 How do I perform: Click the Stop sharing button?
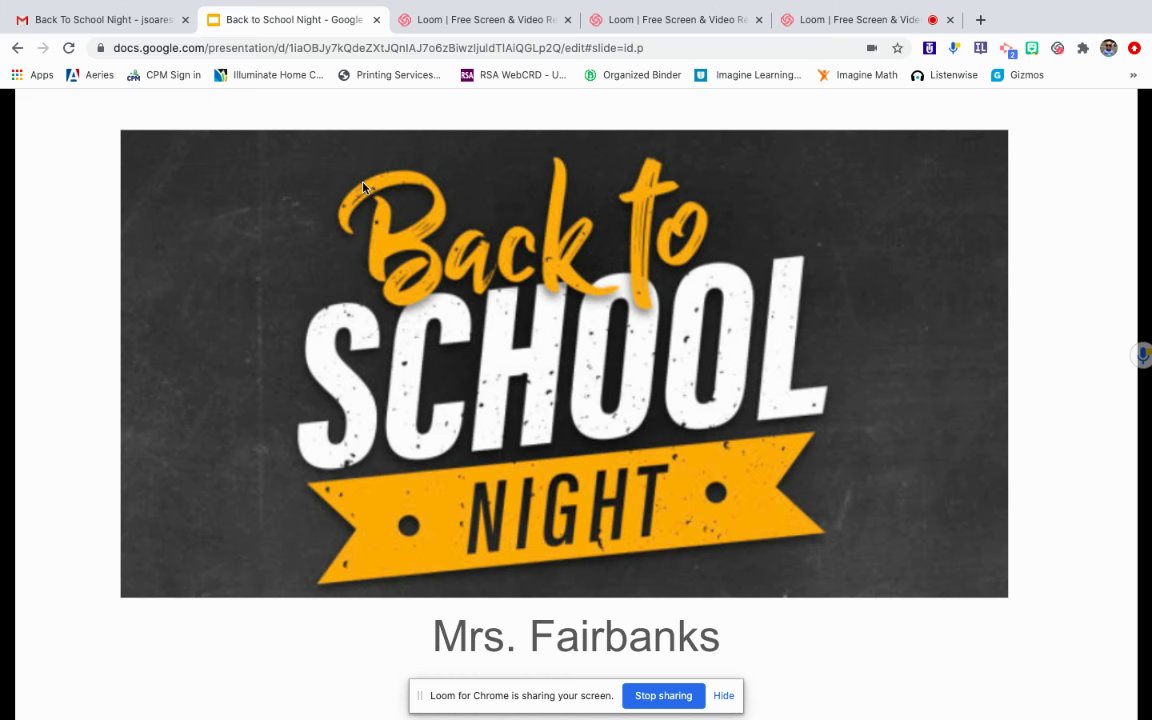point(663,696)
